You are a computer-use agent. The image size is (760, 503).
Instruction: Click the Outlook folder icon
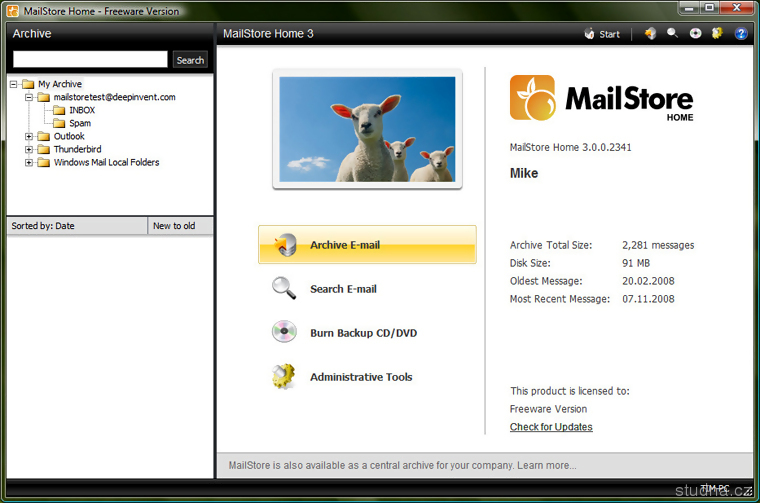(44, 136)
